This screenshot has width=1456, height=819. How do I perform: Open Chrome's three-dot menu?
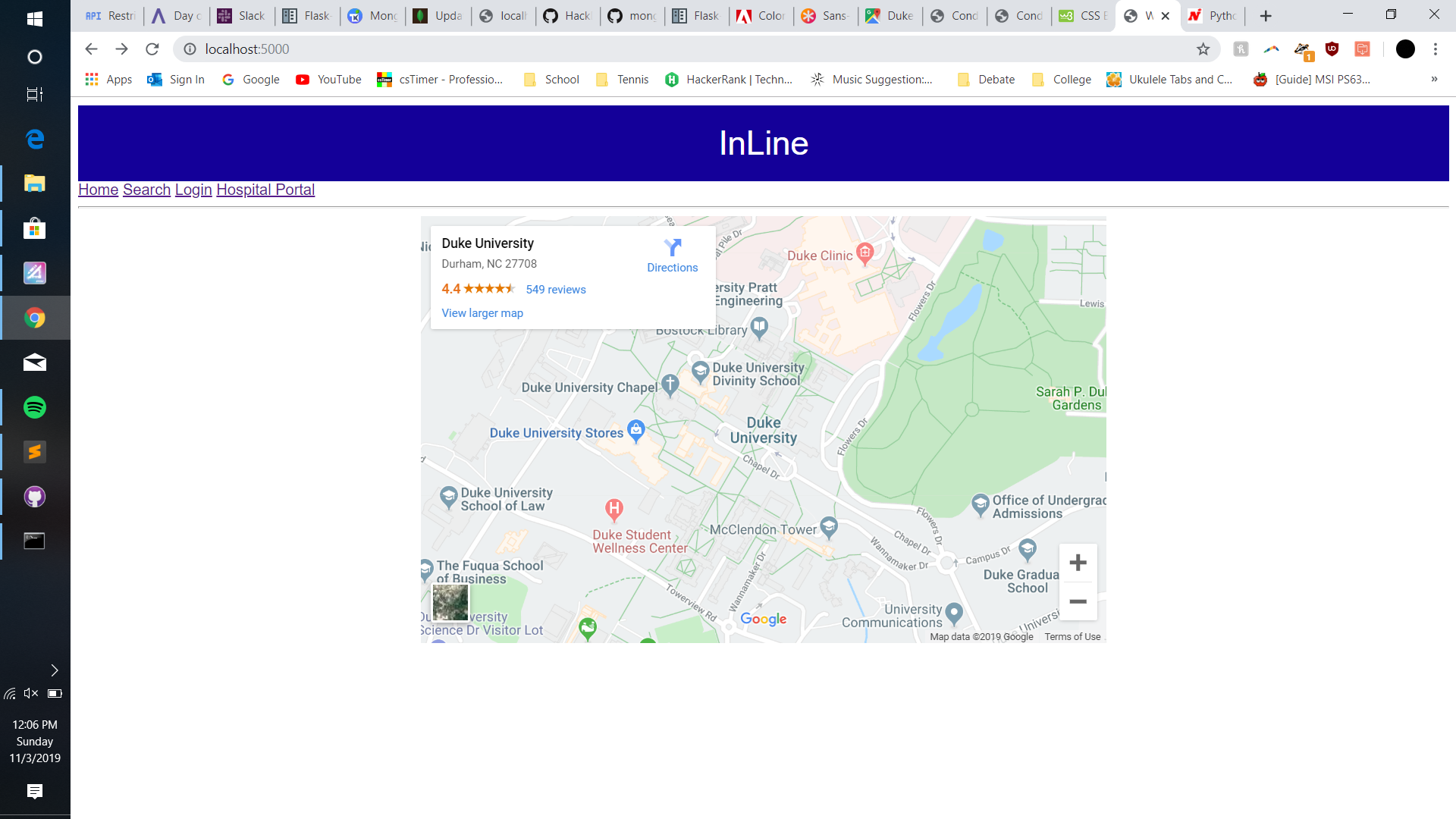coord(1435,49)
